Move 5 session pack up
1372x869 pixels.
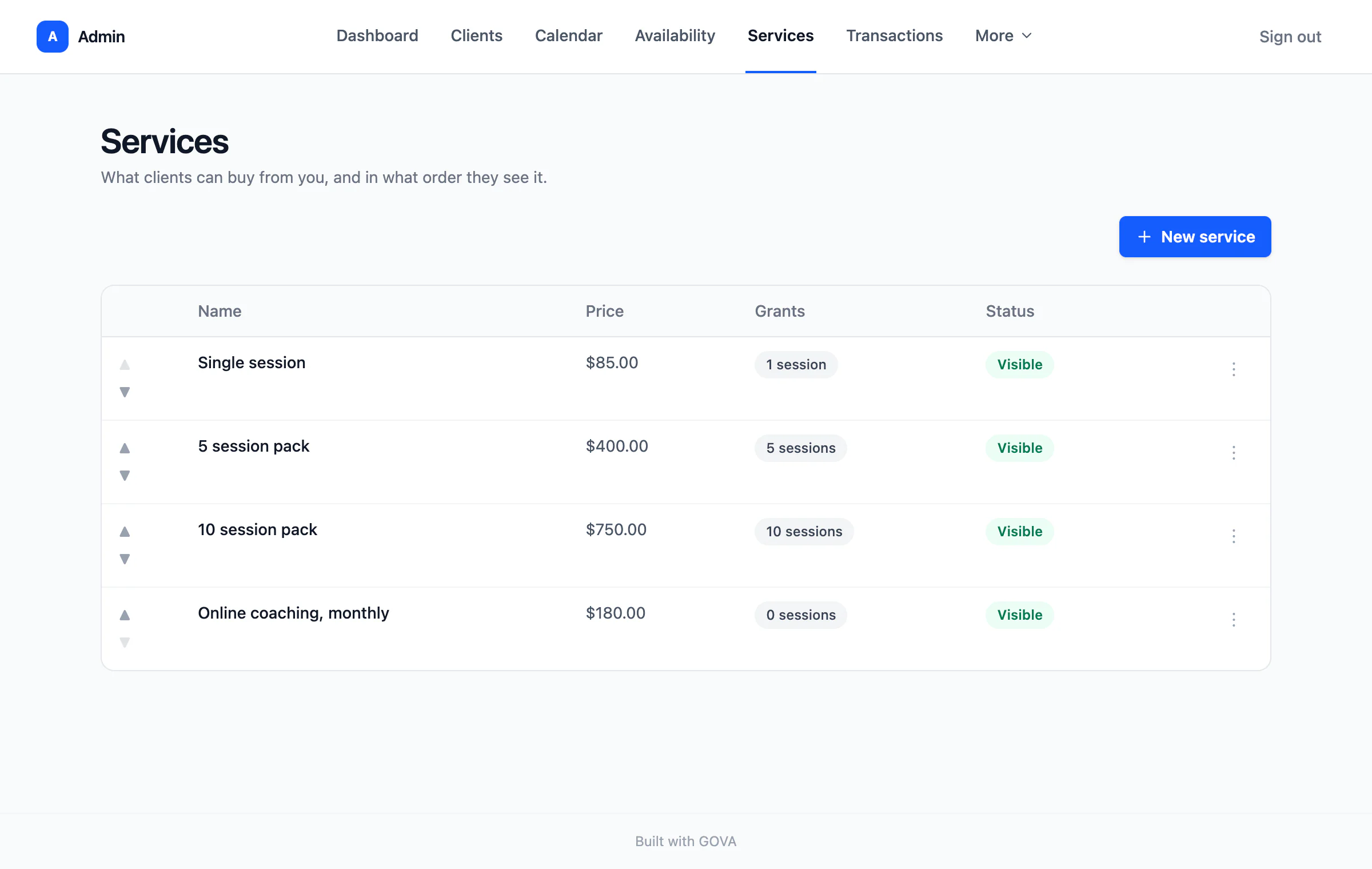pyautogui.click(x=125, y=448)
